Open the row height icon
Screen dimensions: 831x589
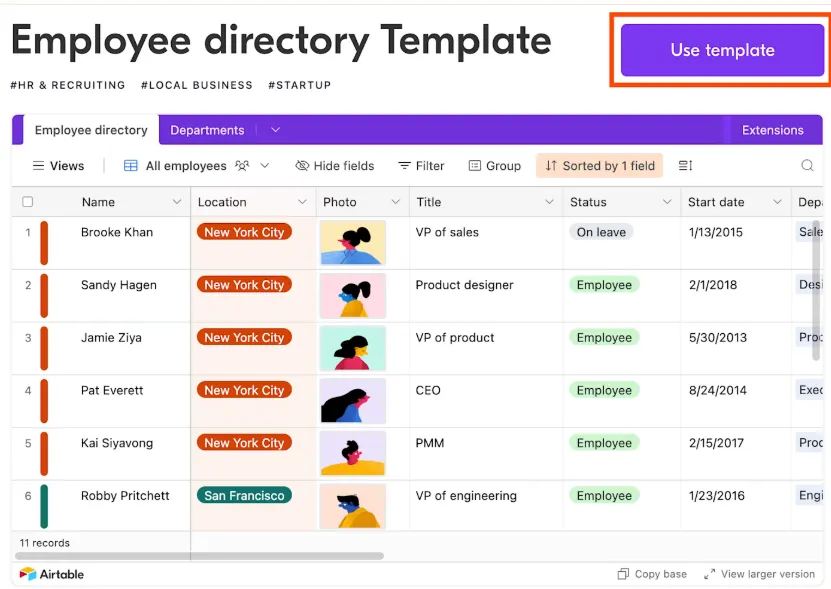point(685,166)
